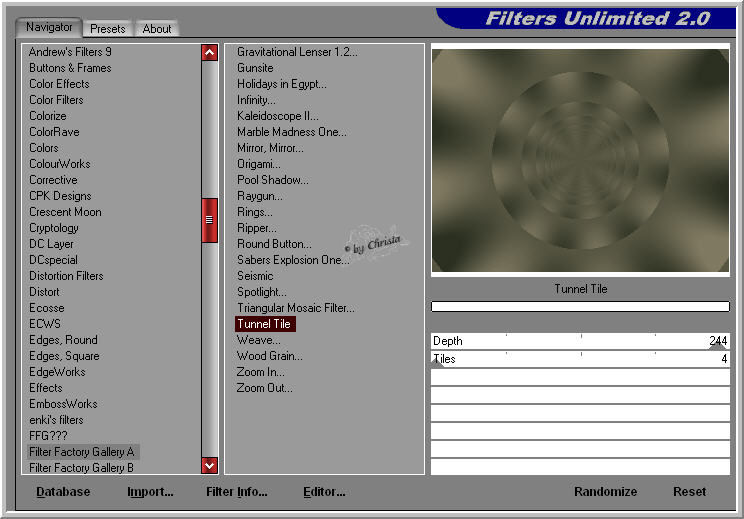The image size is (744, 519).
Task: Select Edges, Round category
Action: (x=63, y=340)
